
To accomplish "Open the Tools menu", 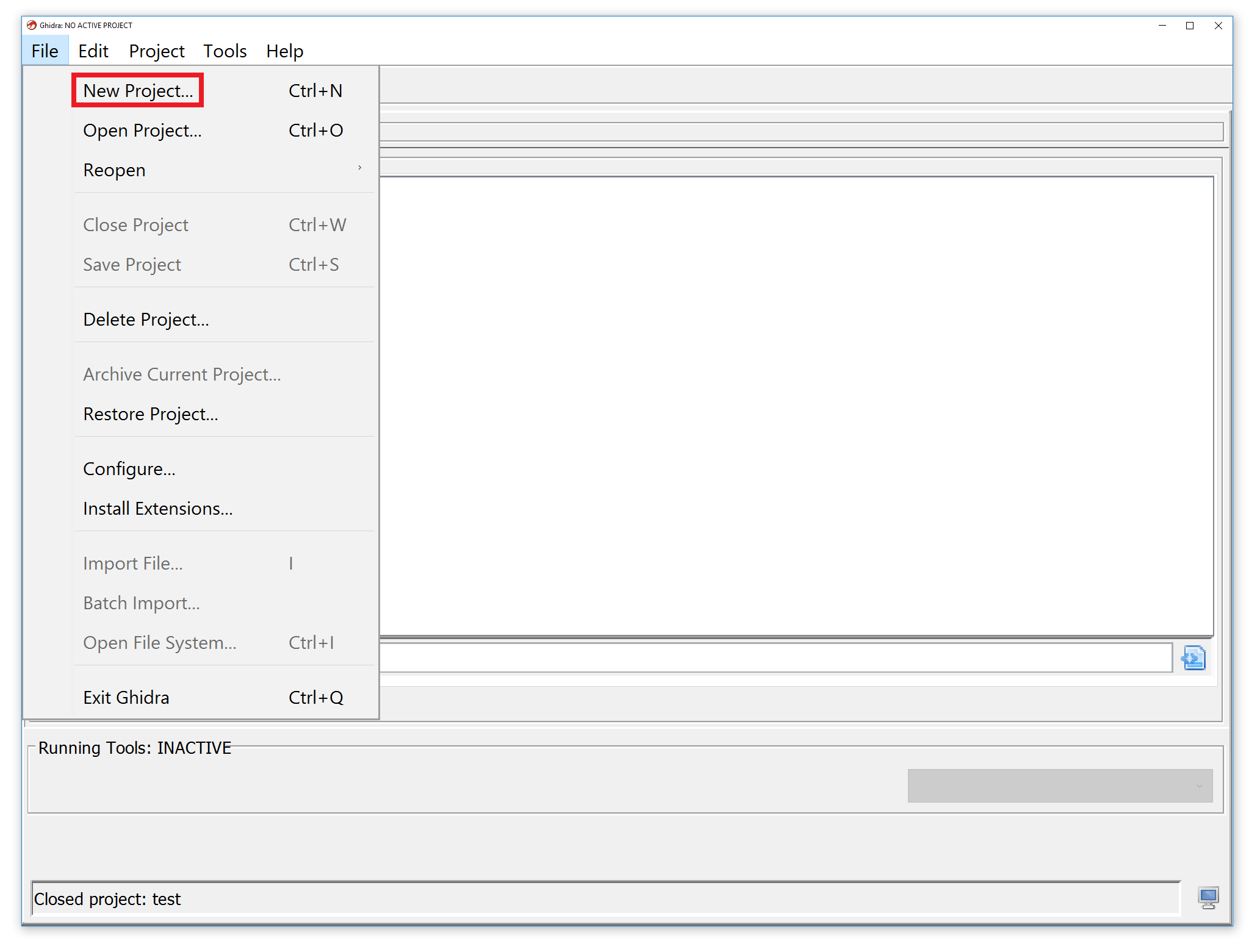I will [x=225, y=51].
